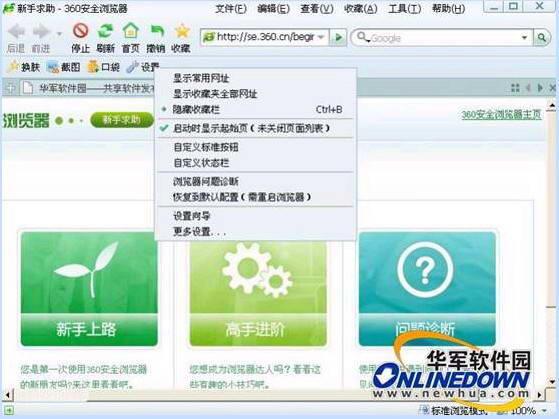
Task: Select 更多设置... menu entry
Action: [255, 232]
